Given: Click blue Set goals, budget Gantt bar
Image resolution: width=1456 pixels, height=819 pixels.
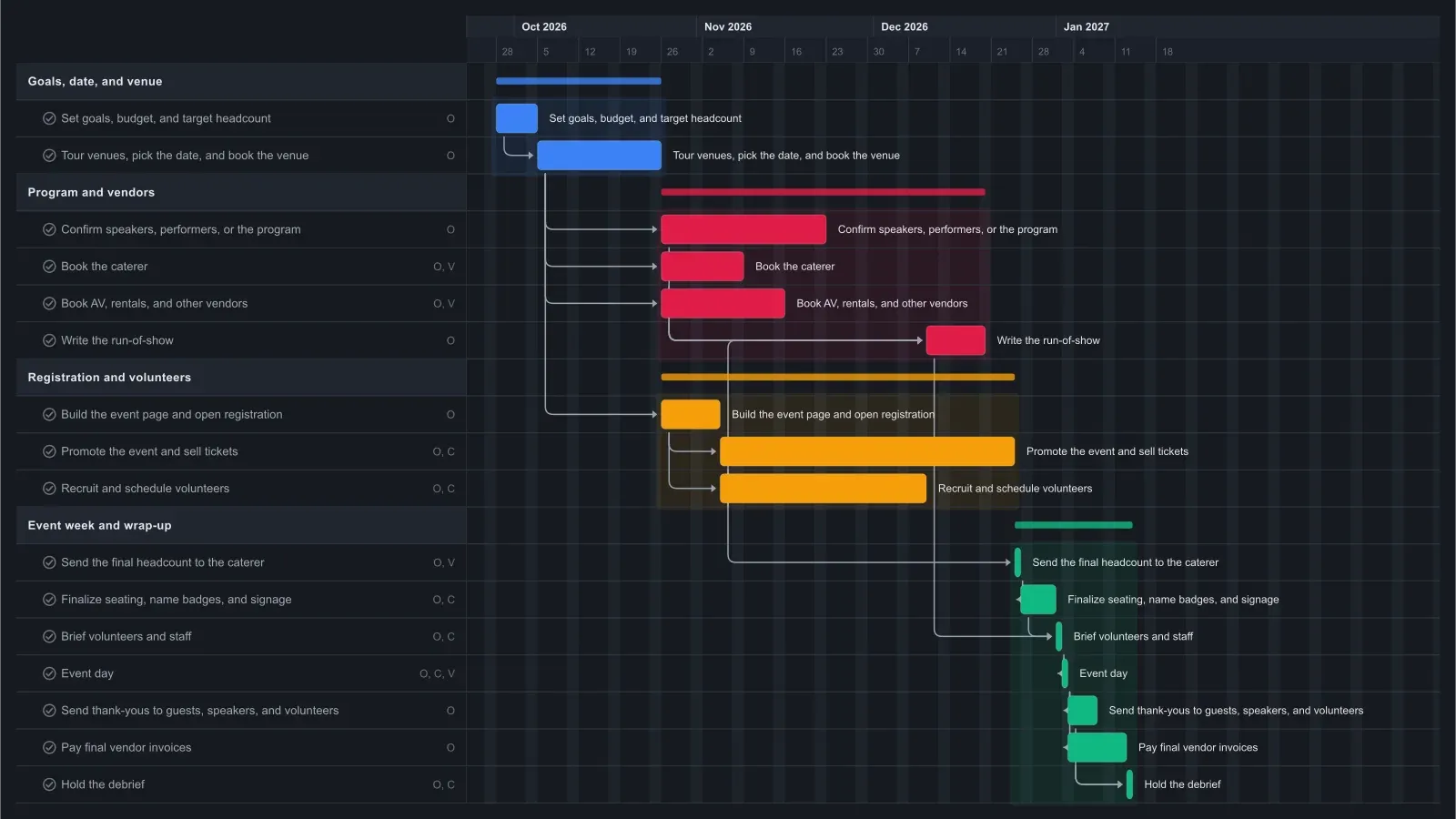Looking at the screenshot, I should click(517, 118).
